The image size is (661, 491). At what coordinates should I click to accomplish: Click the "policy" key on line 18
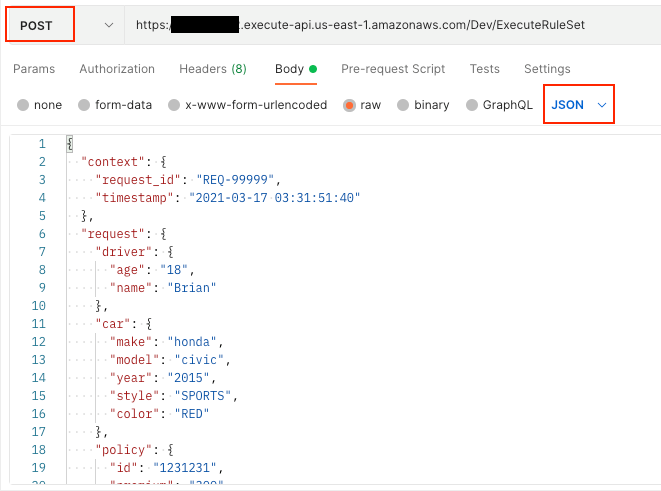(x=124, y=450)
